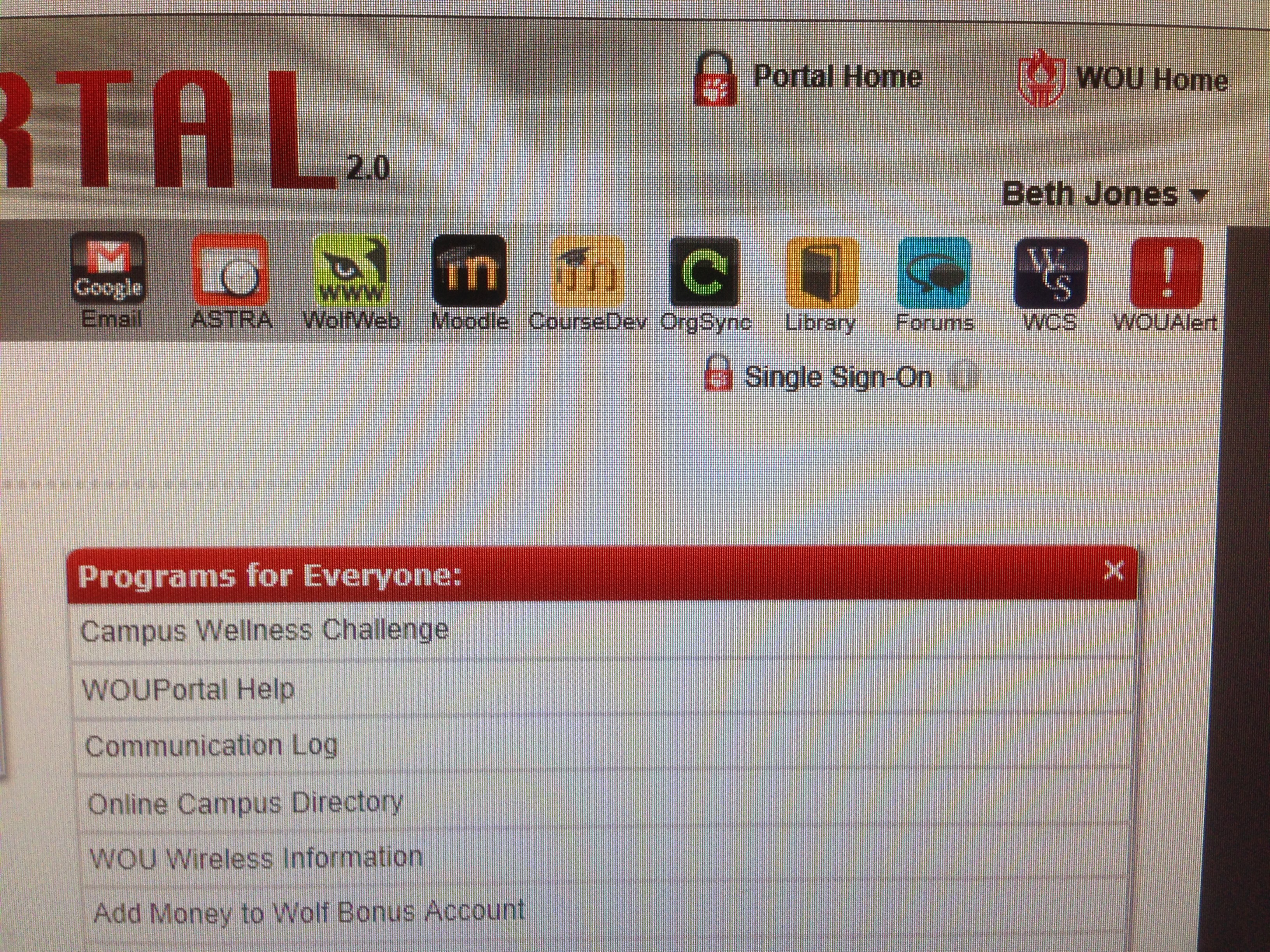Open the Forums icon
Viewport: 1270px width, 952px height.
click(934, 273)
